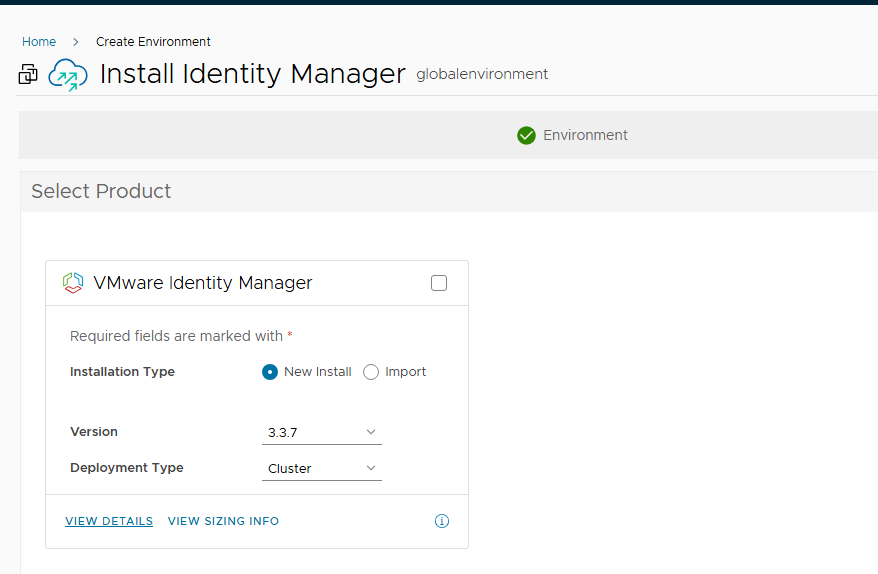
Task: Click the stacked windows icon beside the cloud
Action: (28, 74)
